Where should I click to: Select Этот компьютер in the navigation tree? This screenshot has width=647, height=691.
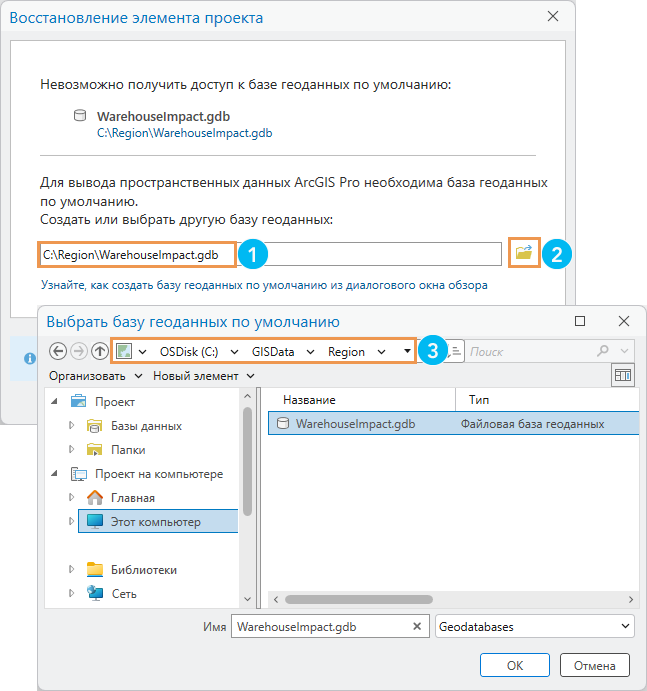(x=155, y=521)
